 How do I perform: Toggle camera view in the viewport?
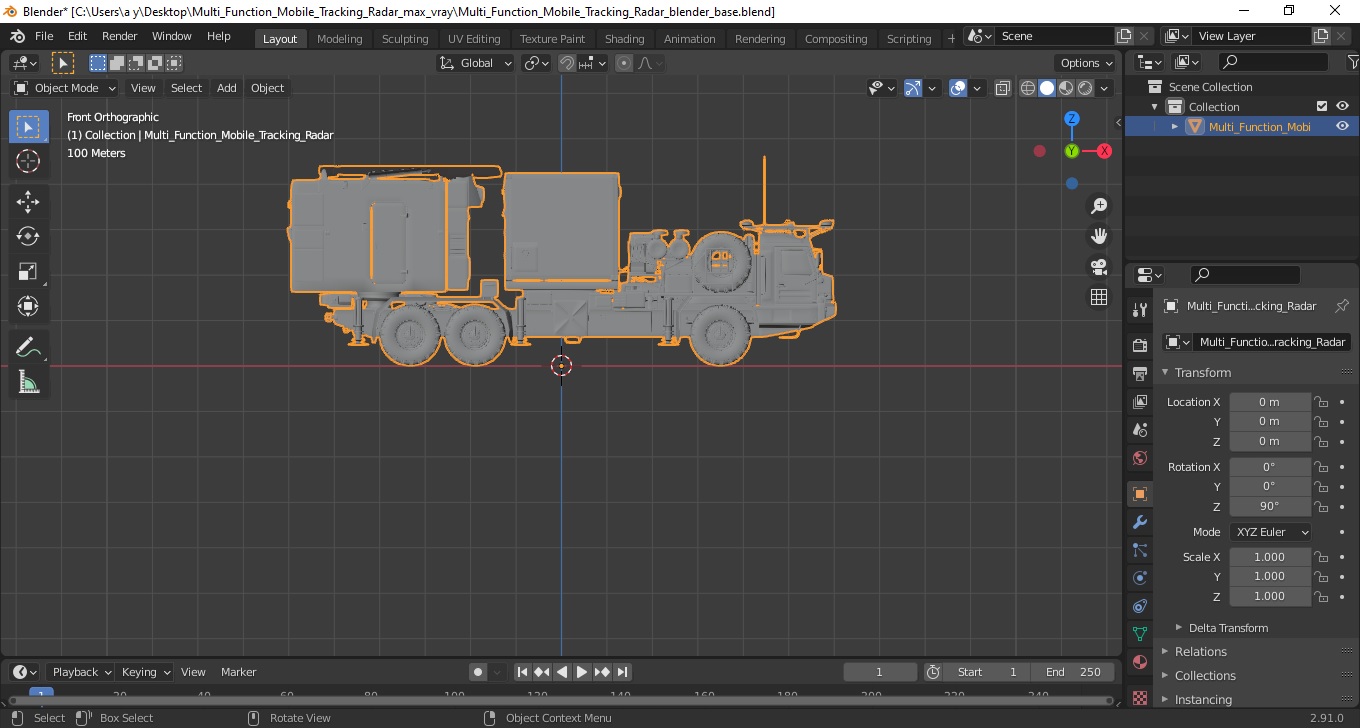pos(1099,267)
